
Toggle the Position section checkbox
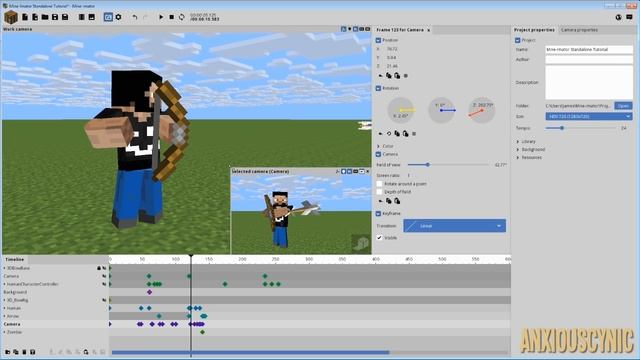(x=378, y=40)
